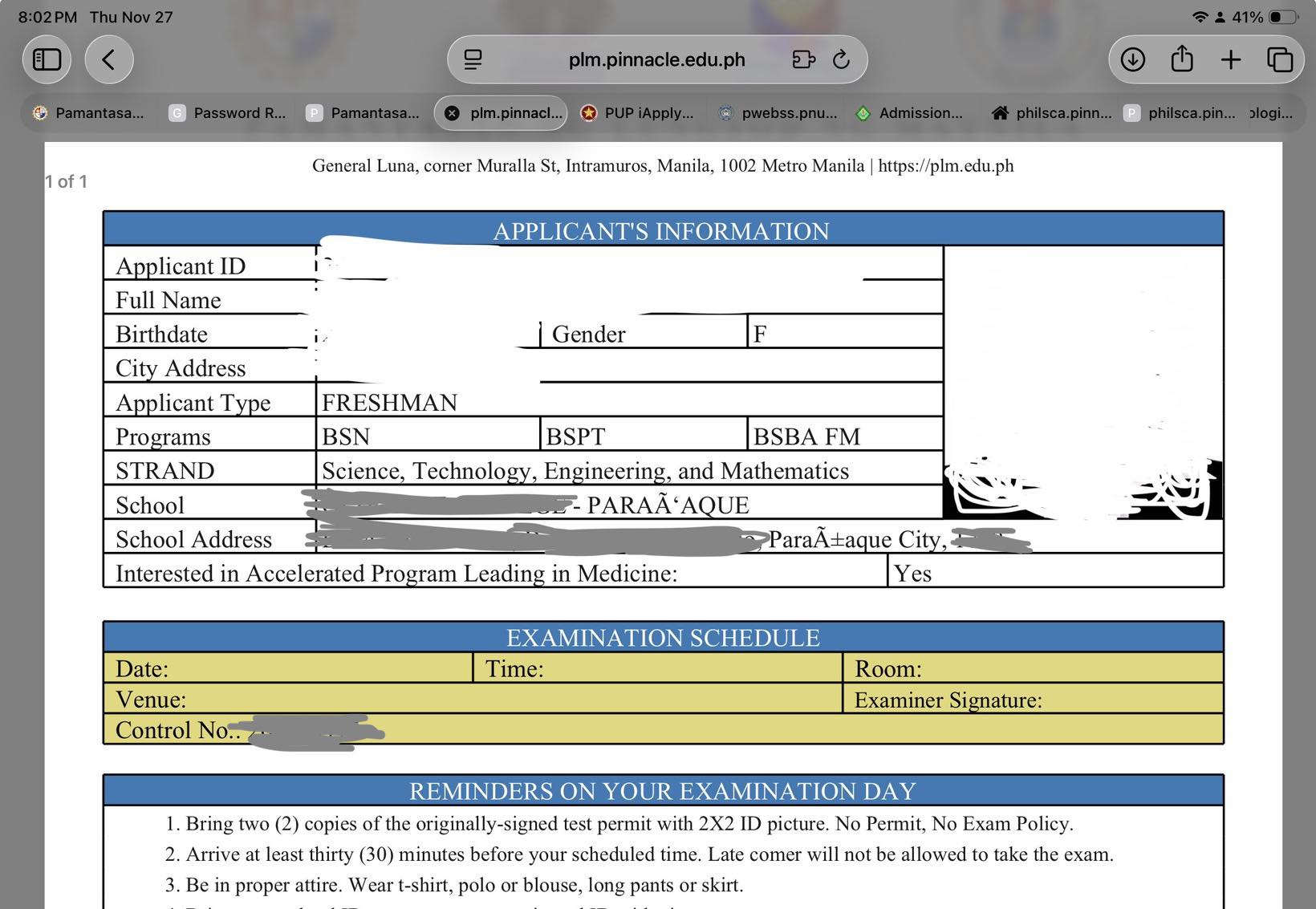Click the FRESHMAN applicant type value

pos(390,402)
